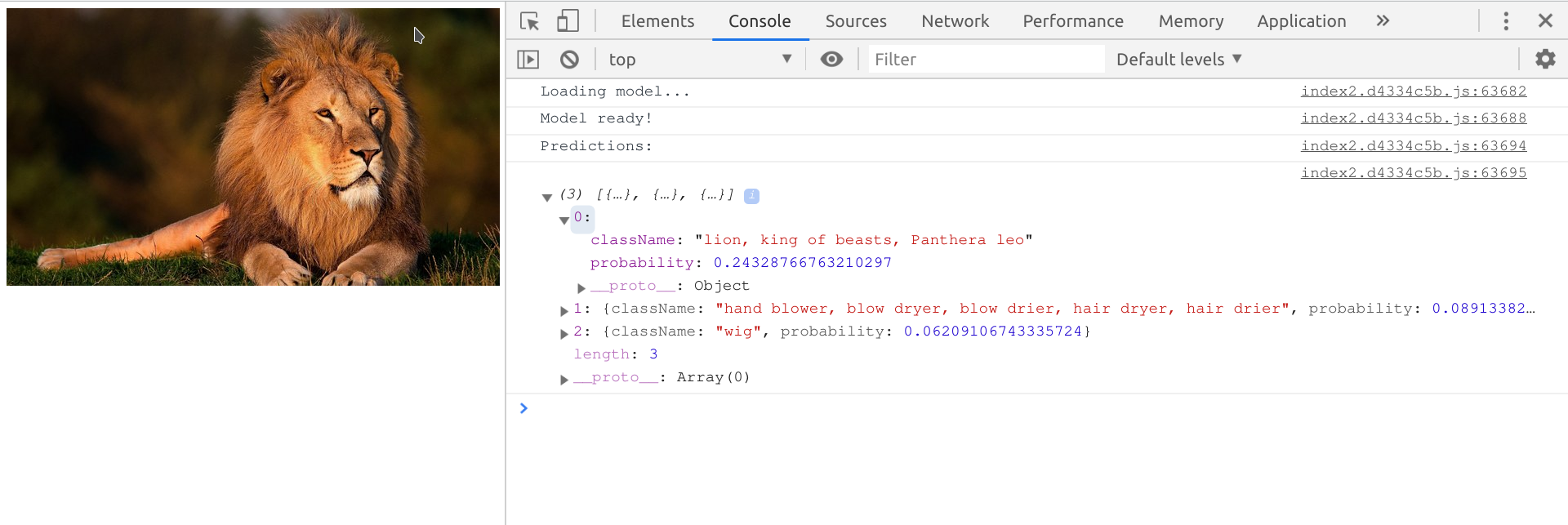Switch to the Memory tab
1568x525 pixels.
point(1191,21)
